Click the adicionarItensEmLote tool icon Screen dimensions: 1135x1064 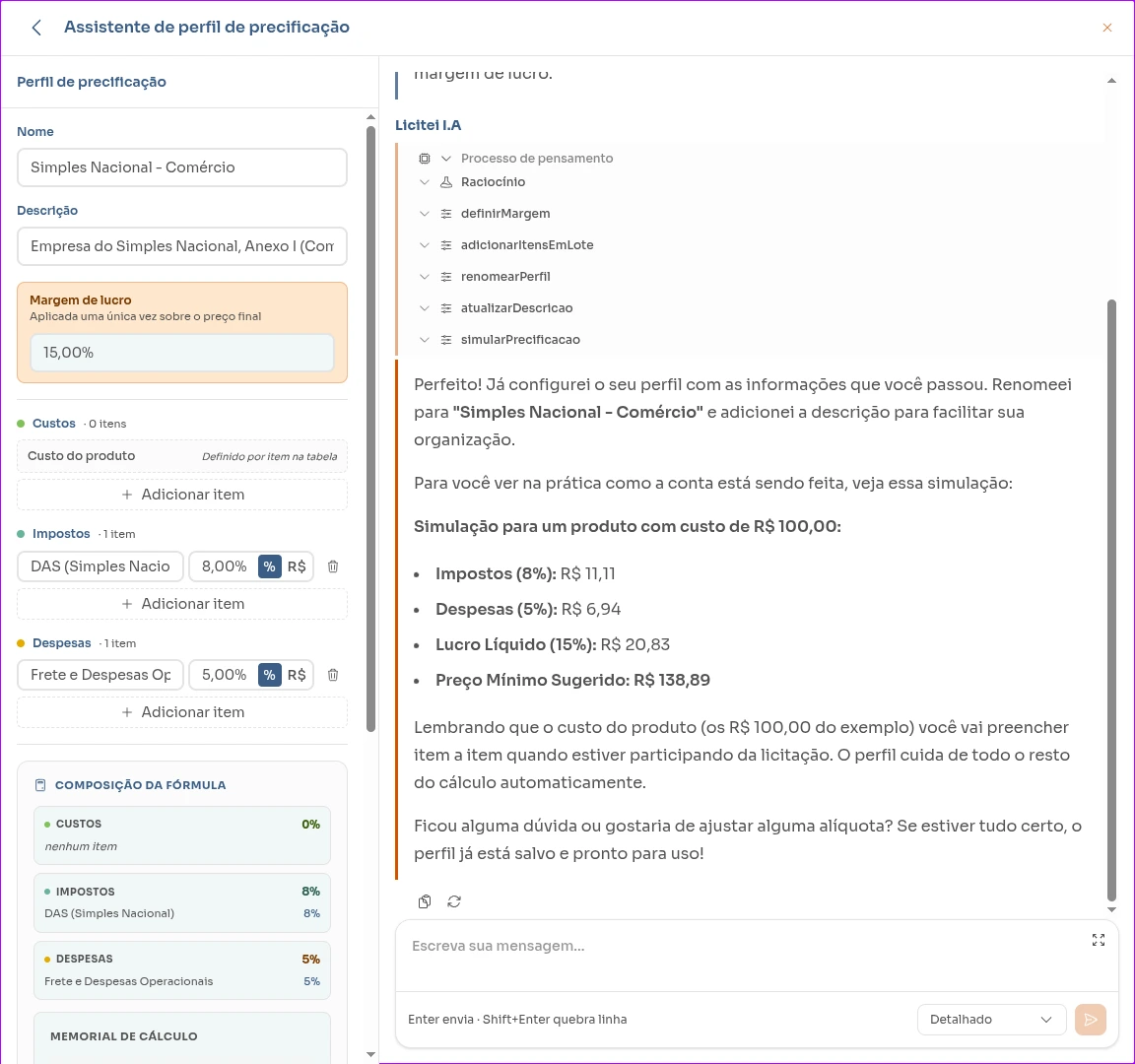(446, 245)
